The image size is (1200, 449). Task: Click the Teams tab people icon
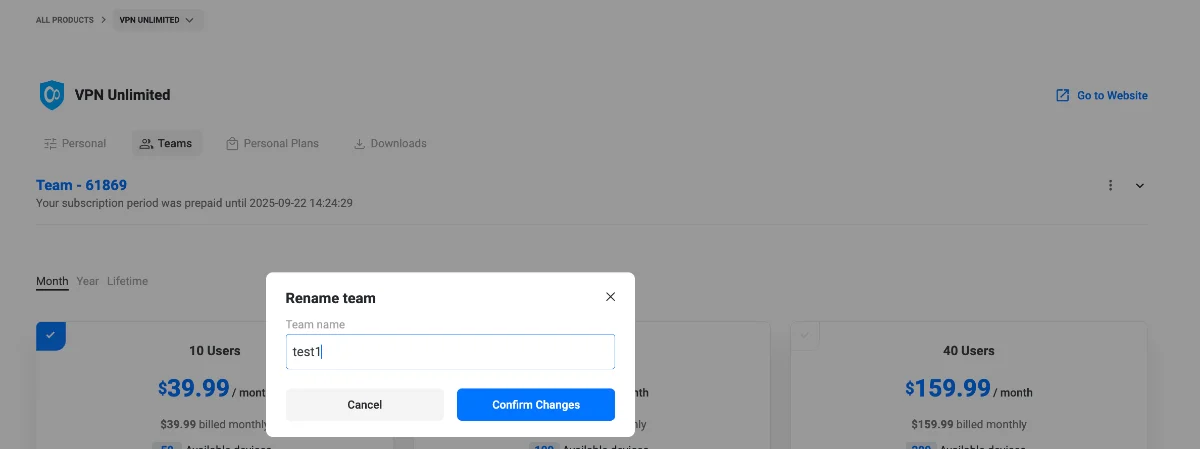pyautogui.click(x=146, y=144)
